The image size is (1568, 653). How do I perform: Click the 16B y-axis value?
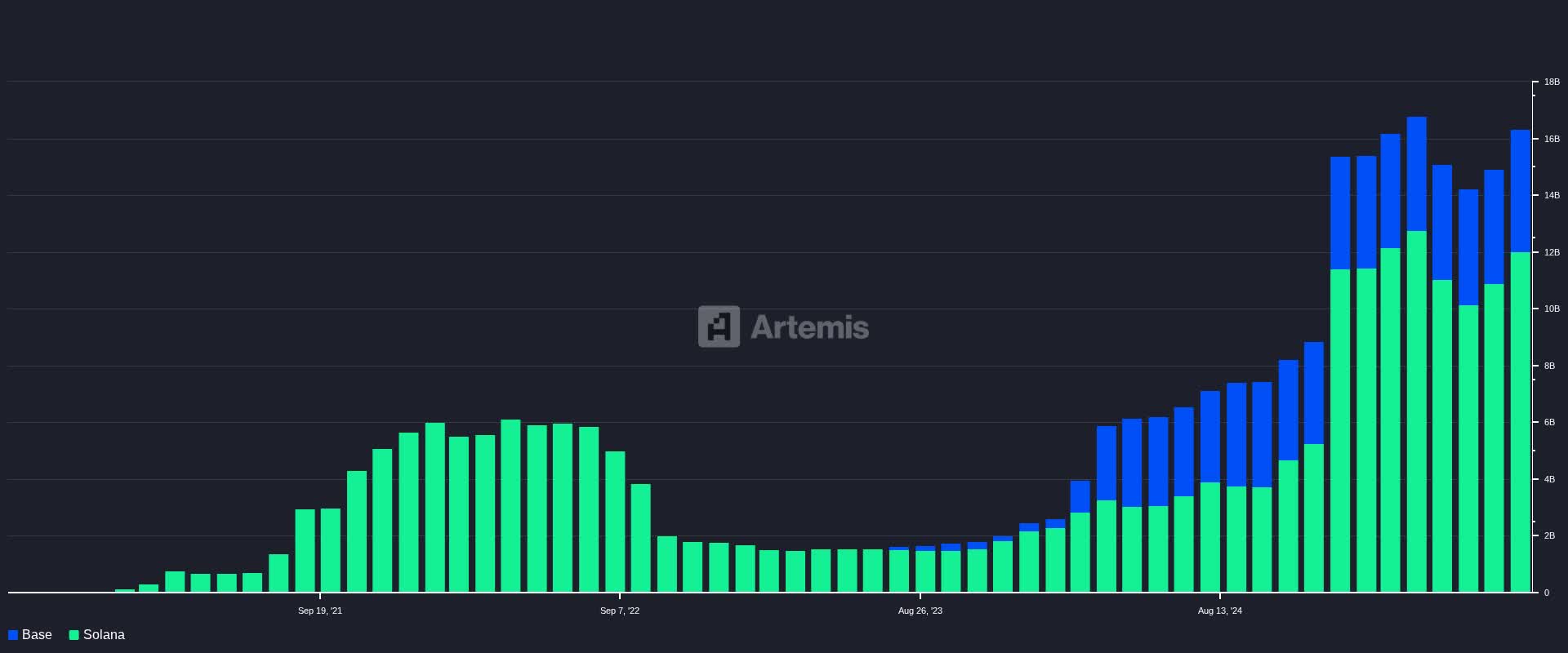pyautogui.click(x=1552, y=139)
